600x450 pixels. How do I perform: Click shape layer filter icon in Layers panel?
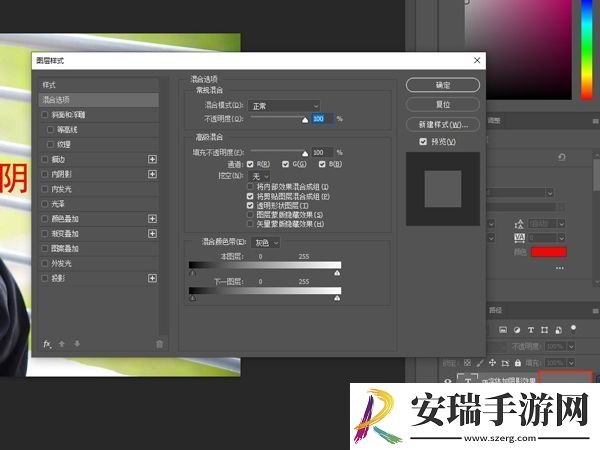[x=544, y=330]
